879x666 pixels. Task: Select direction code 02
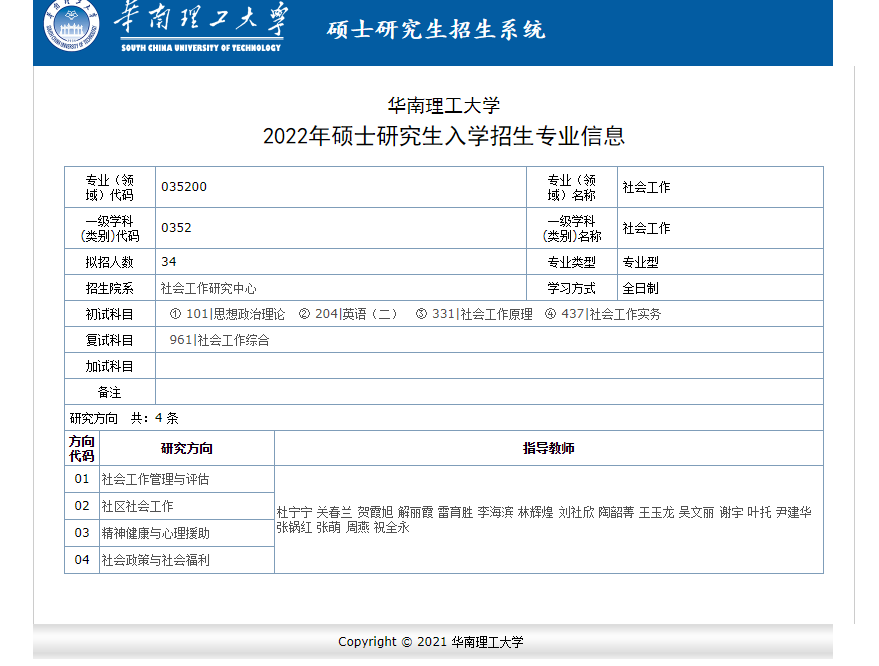82,506
